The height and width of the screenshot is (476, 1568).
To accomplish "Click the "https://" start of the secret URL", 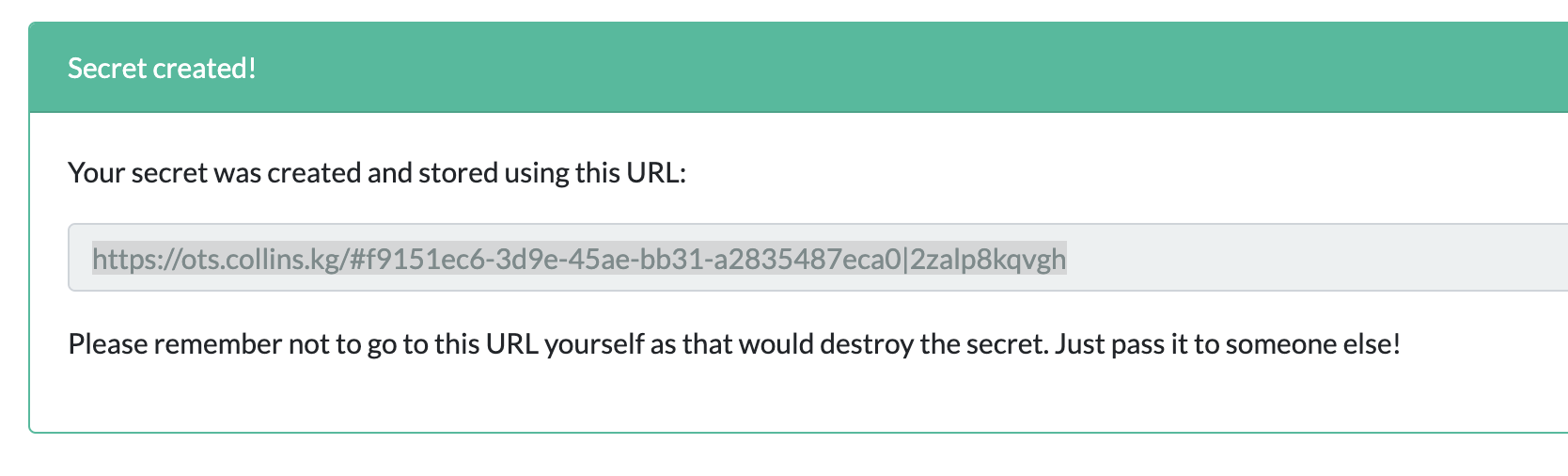I will [136, 259].
